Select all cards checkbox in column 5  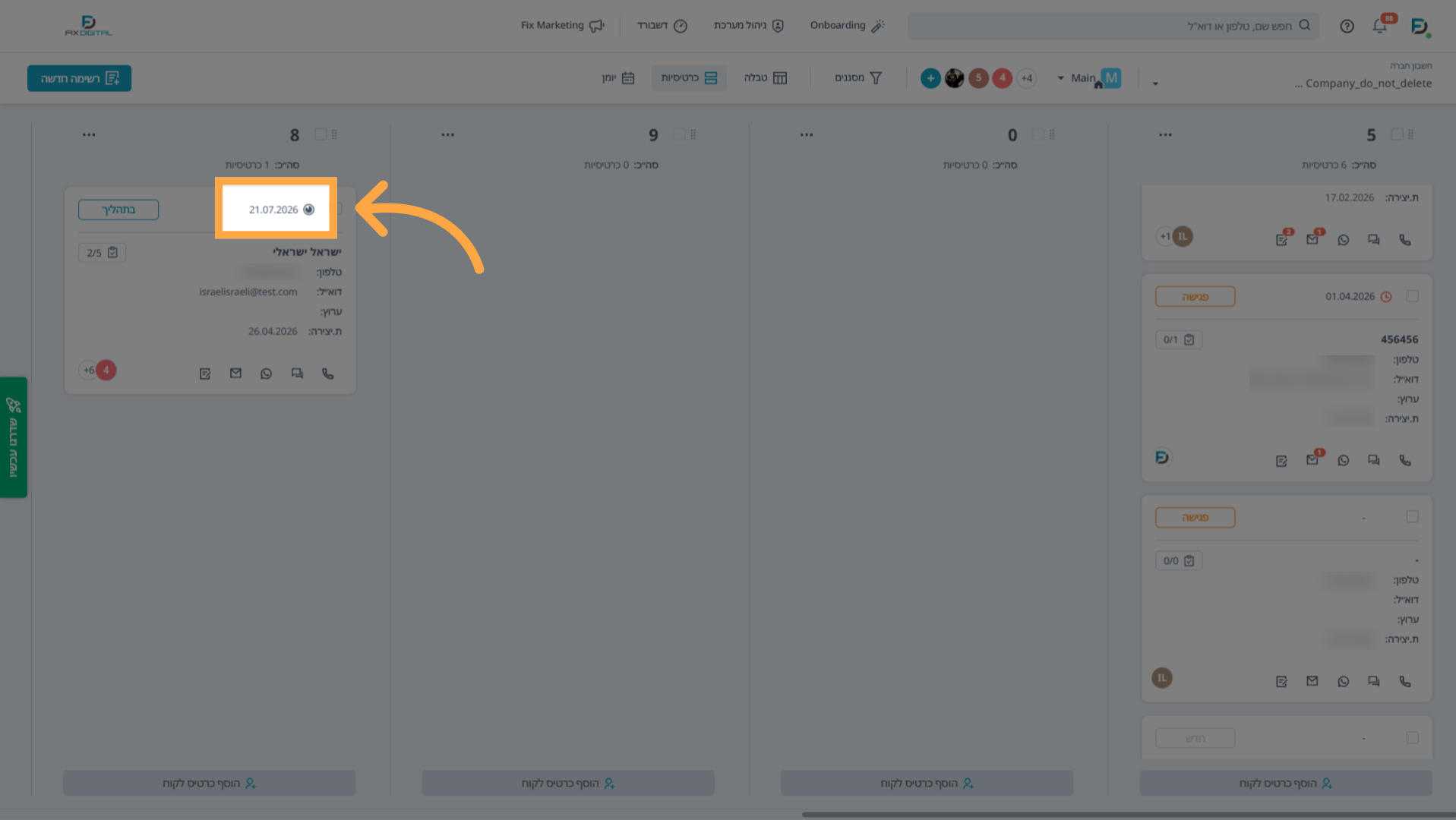click(1397, 134)
